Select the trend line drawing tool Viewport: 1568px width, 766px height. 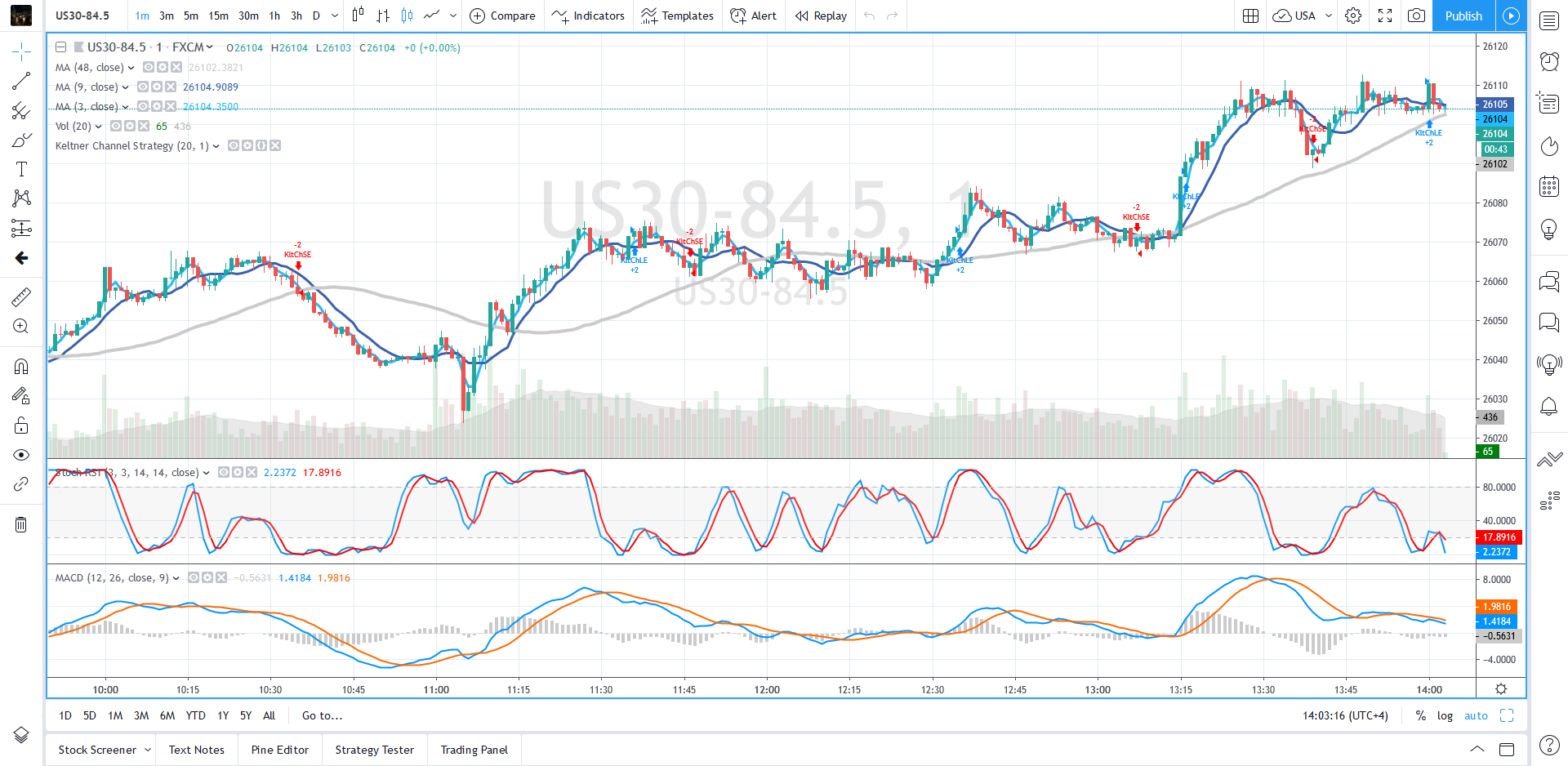[x=21, y=81]
